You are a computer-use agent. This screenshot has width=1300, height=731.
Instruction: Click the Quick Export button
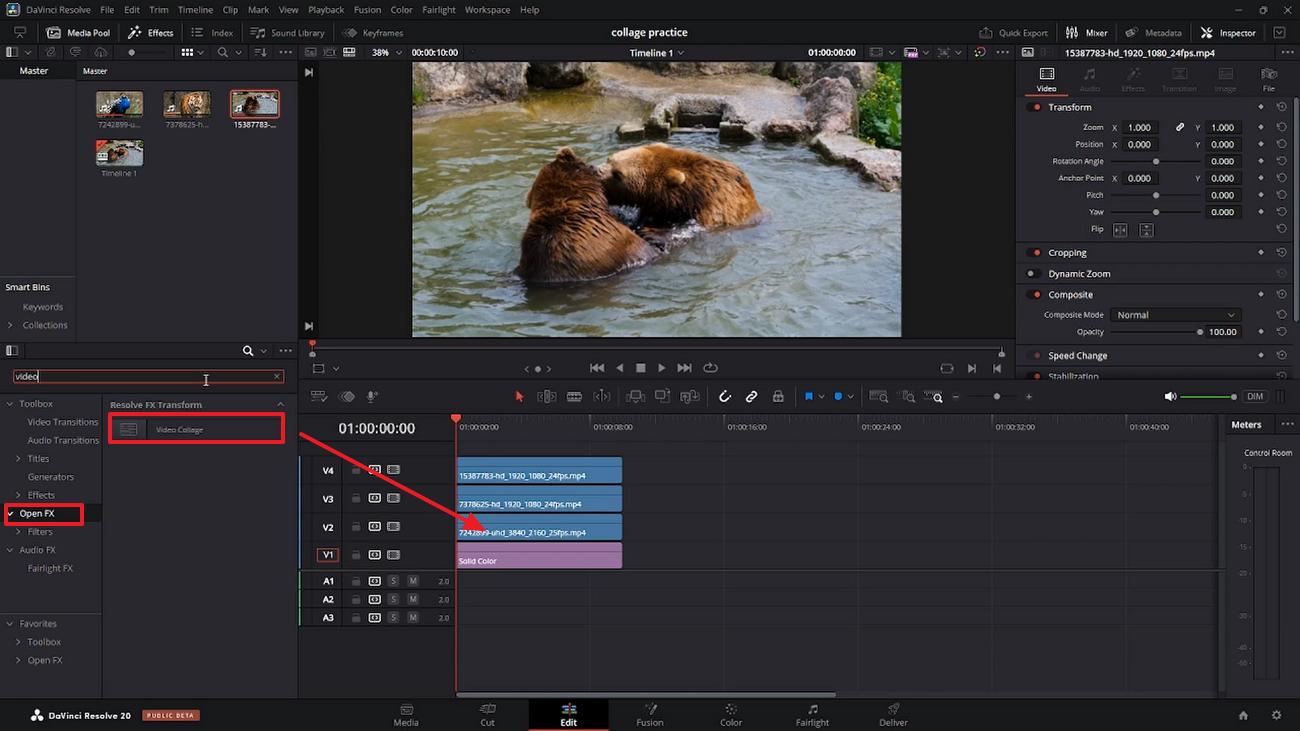(x=1013, y=33)
